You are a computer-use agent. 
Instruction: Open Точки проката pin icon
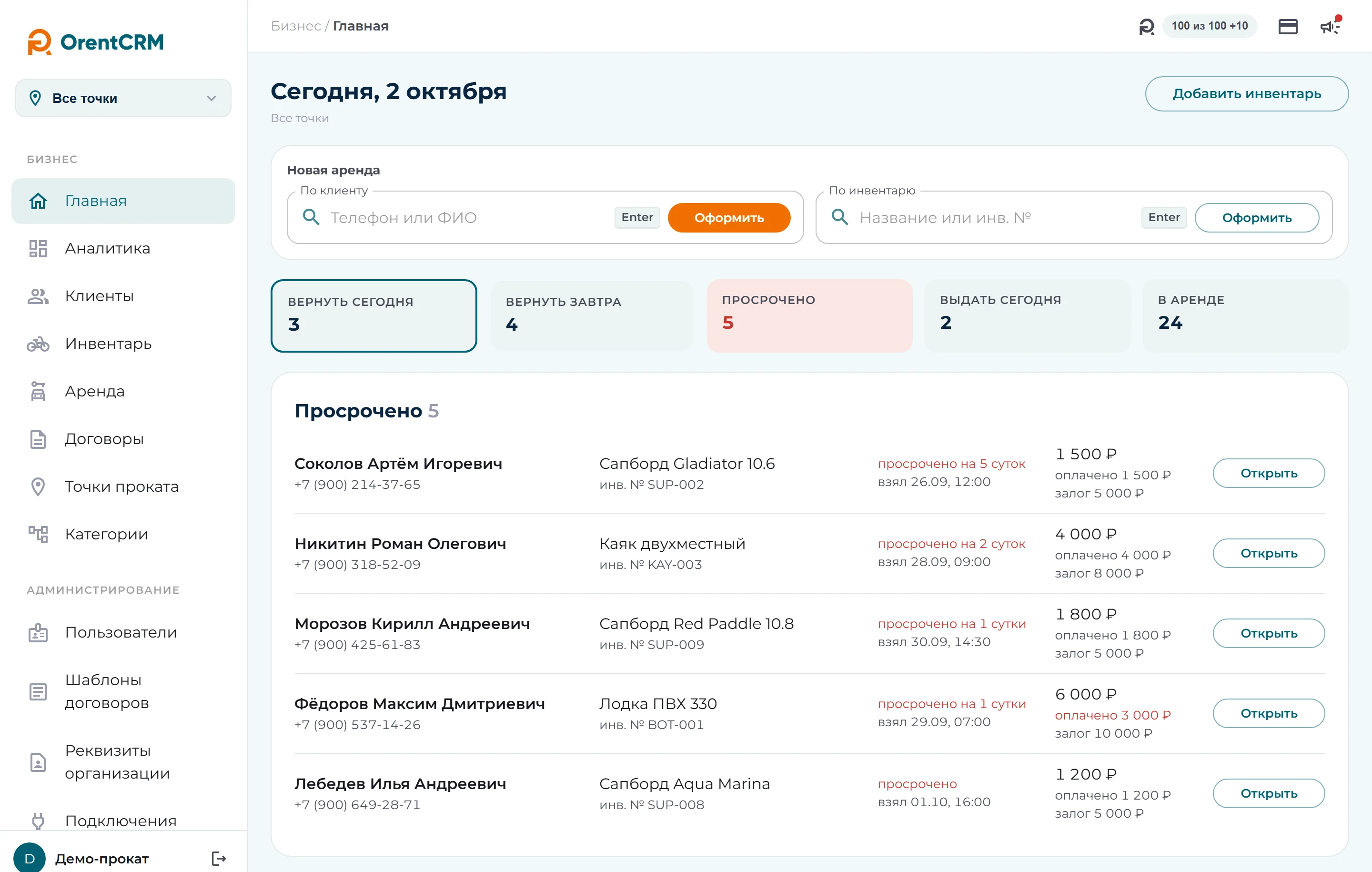(38, 487)
